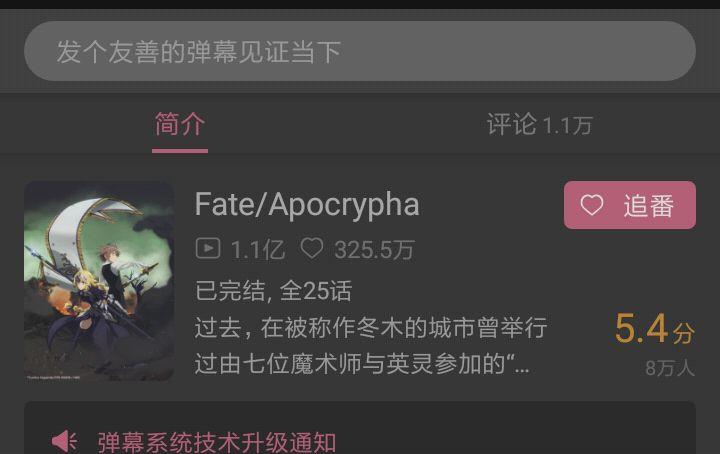Image resolution: width=720 pixels, height=454 pixels.
Task: Open the 5.4分 rating score
Action: (x=655, y=329)
